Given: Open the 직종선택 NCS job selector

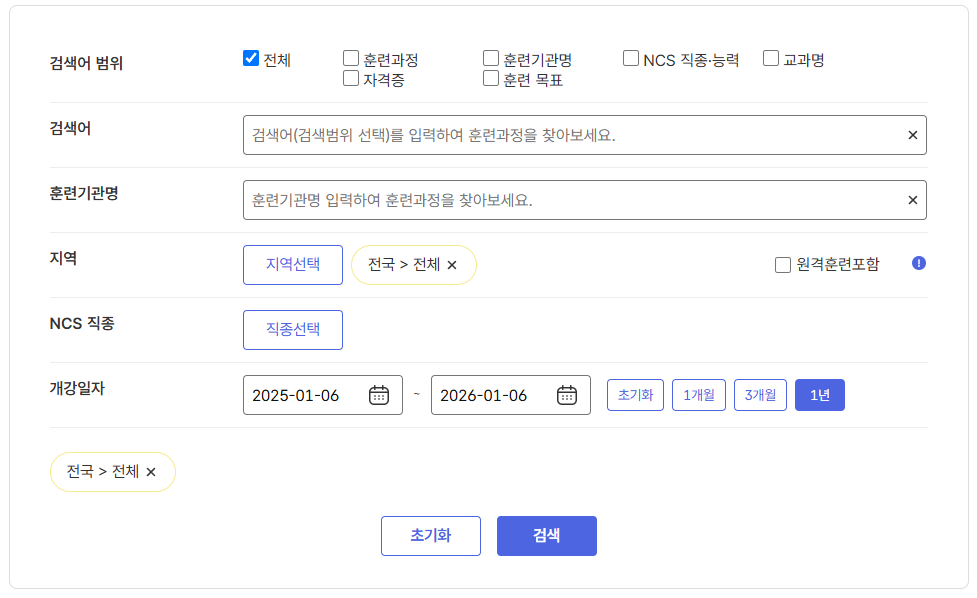Looking at the screenshot, I should pyautogui.click(x=292, y=329).
